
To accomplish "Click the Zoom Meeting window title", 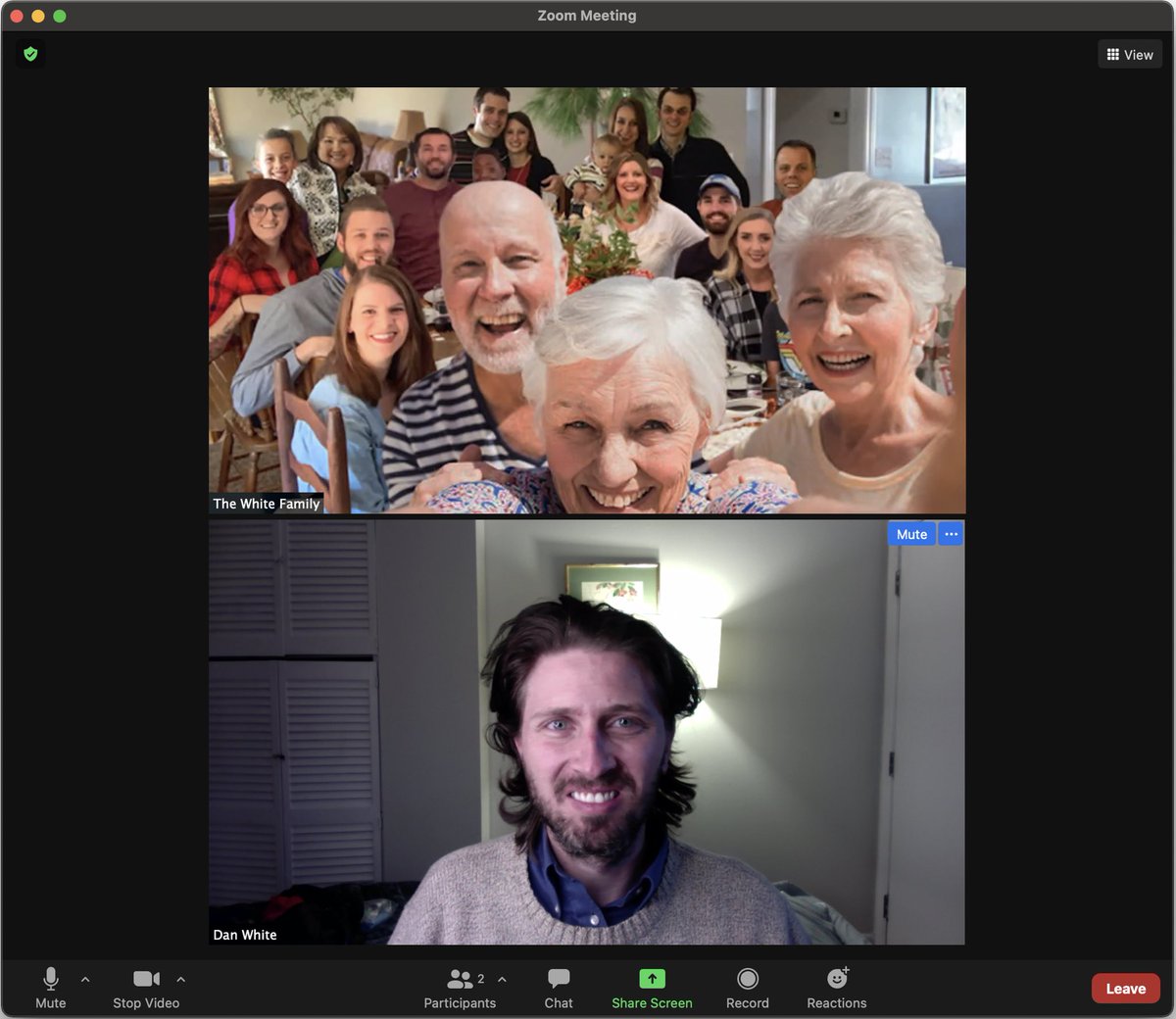I will click(587, 16).
